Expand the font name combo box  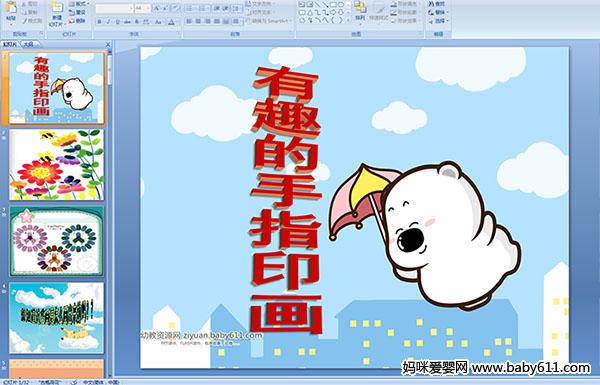115,8
